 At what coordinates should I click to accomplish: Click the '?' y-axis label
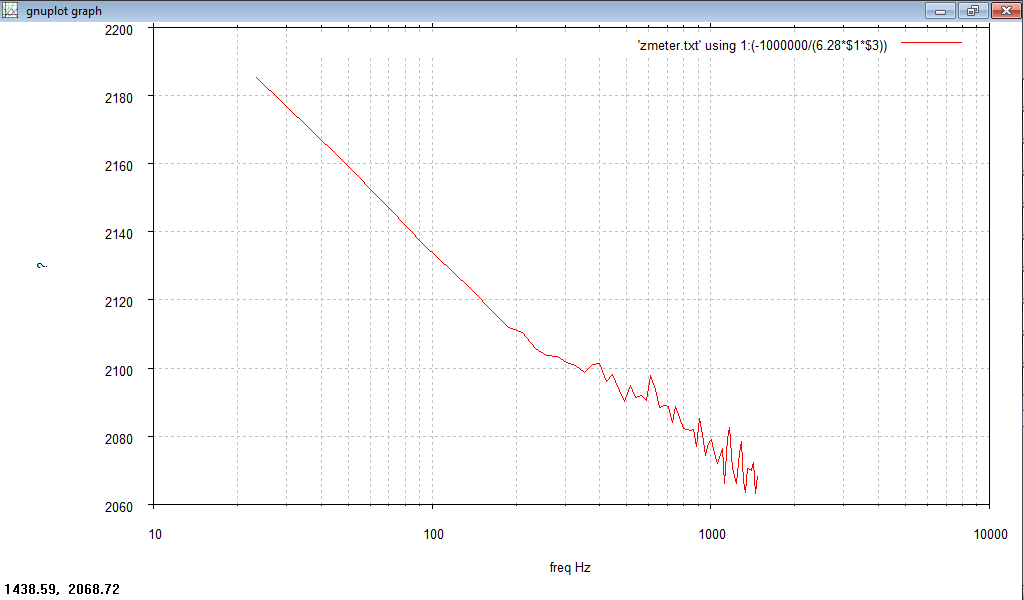(42, 266)
